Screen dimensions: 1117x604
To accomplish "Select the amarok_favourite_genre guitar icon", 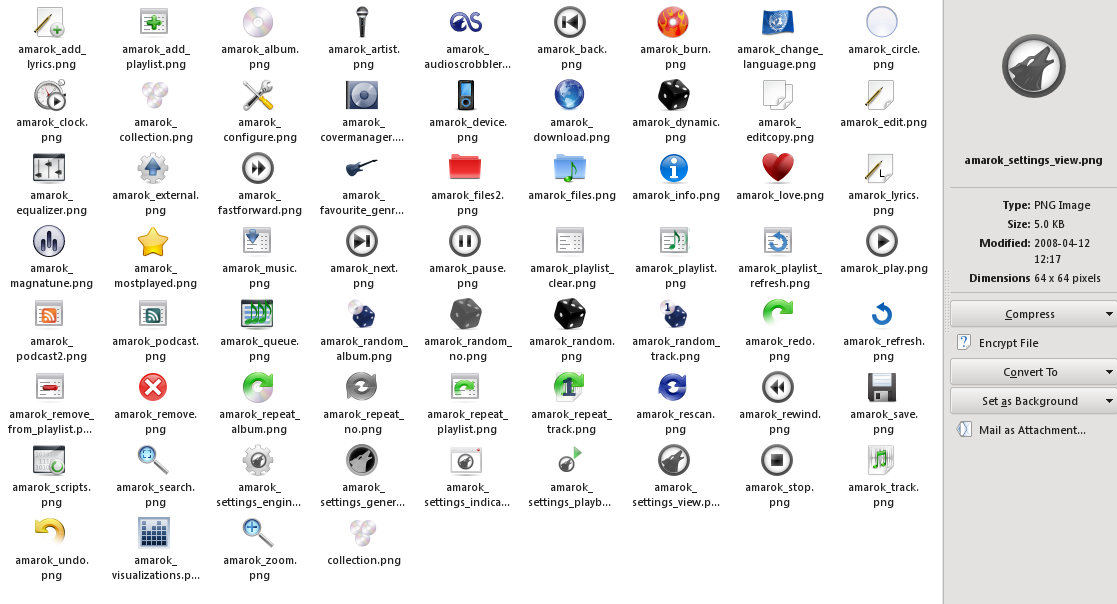I will click(362, 169).
